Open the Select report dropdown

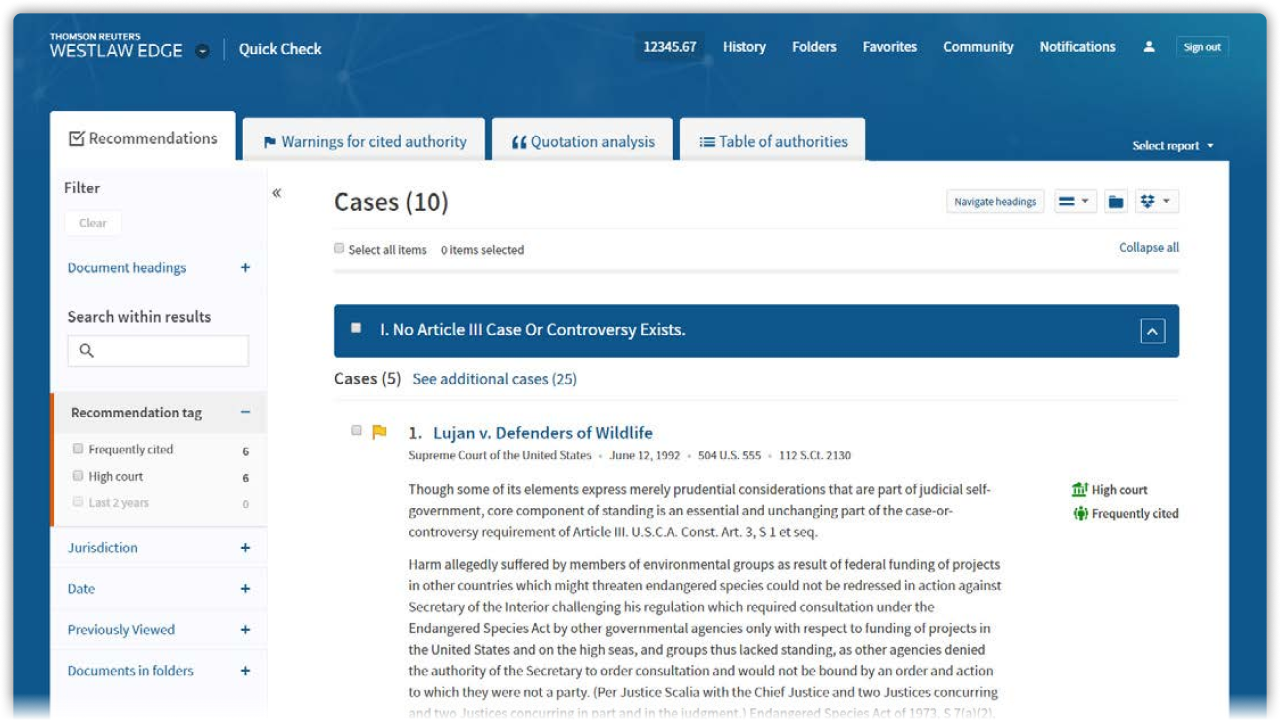pyautogui.click(x=1172, y=146)
